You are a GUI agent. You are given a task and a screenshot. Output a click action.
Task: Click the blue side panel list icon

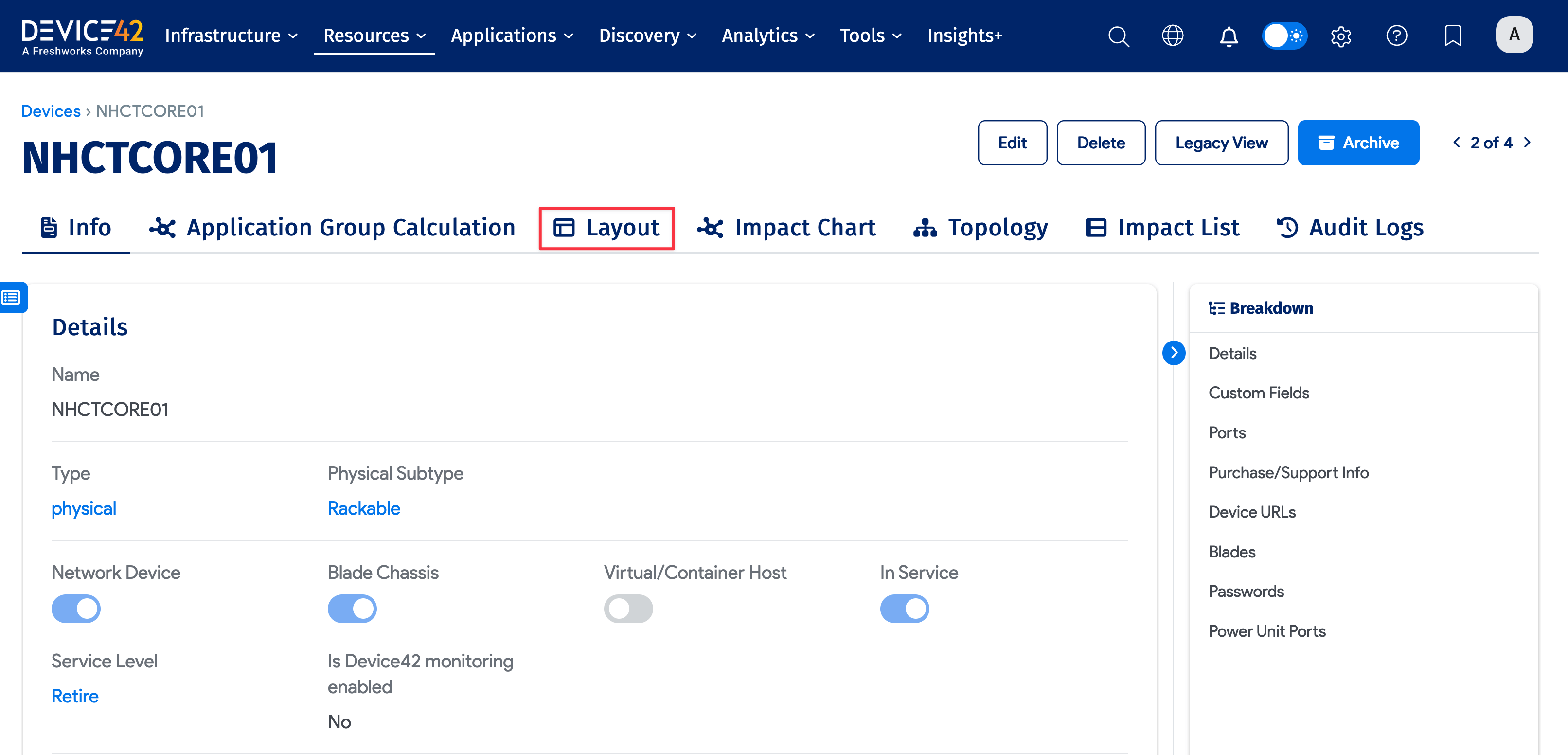[12, 297]
